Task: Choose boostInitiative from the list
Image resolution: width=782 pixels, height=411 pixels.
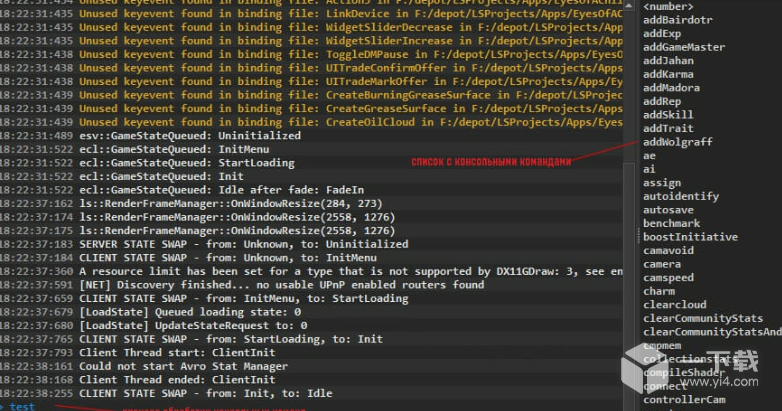Action: click(690, 237)
